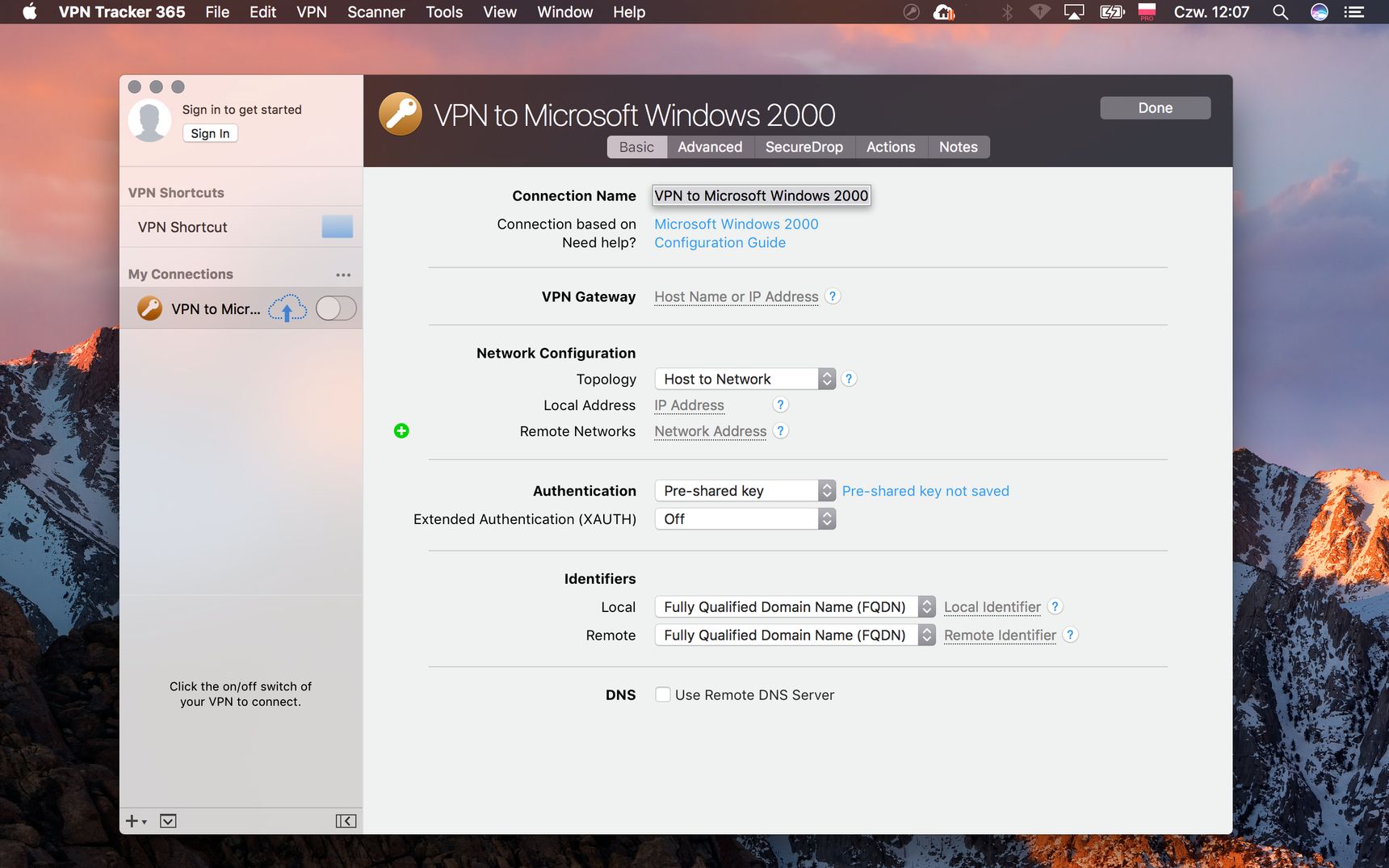
Task: Open the Configuration Guide link
Action: pyautogui.click(x=720, y=242)
